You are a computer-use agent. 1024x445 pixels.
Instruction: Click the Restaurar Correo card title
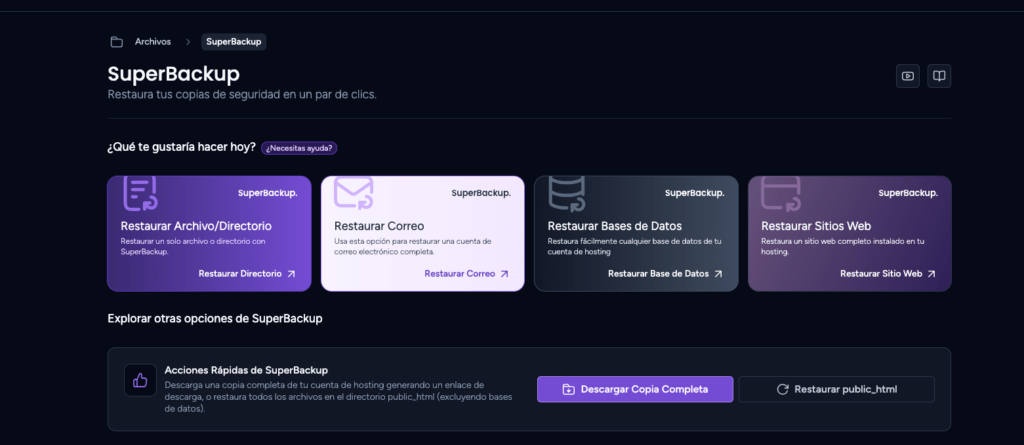click(x=379, y=226)
